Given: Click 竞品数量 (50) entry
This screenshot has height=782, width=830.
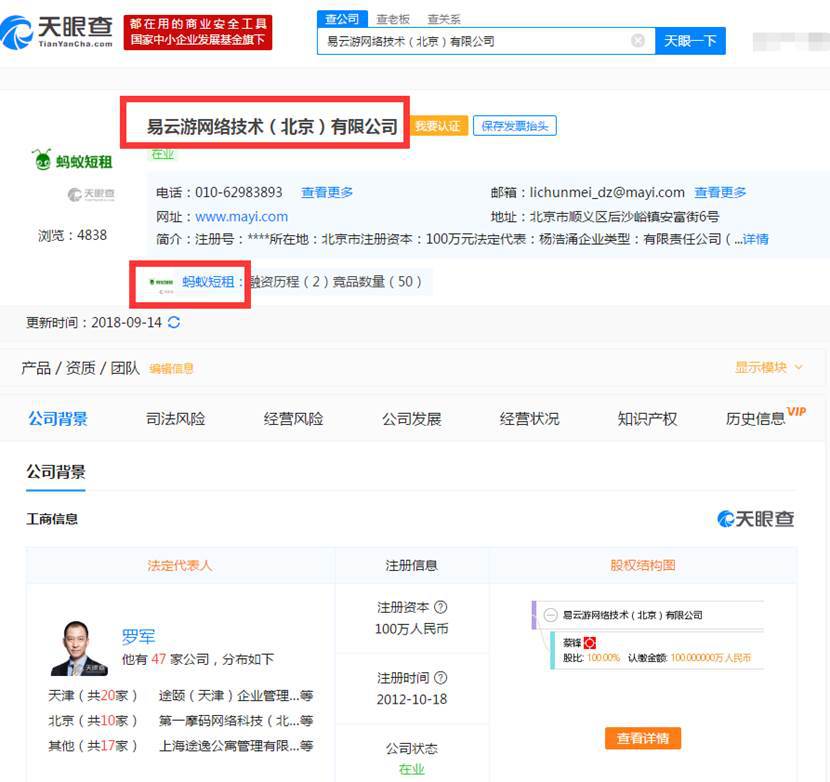Looking at the screenshot, I should coord(377,282).
